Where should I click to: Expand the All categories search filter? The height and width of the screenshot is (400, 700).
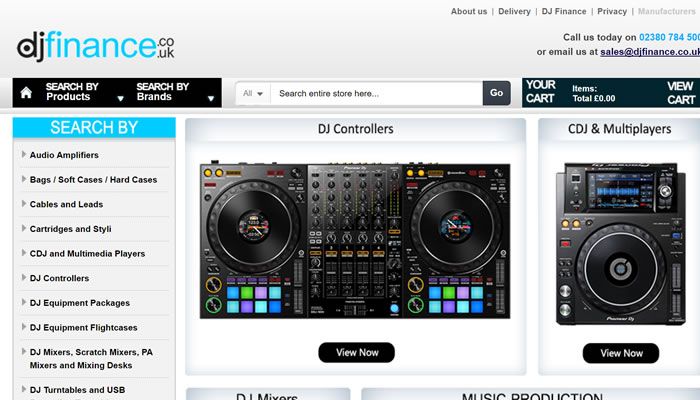(x=253, y=93)
